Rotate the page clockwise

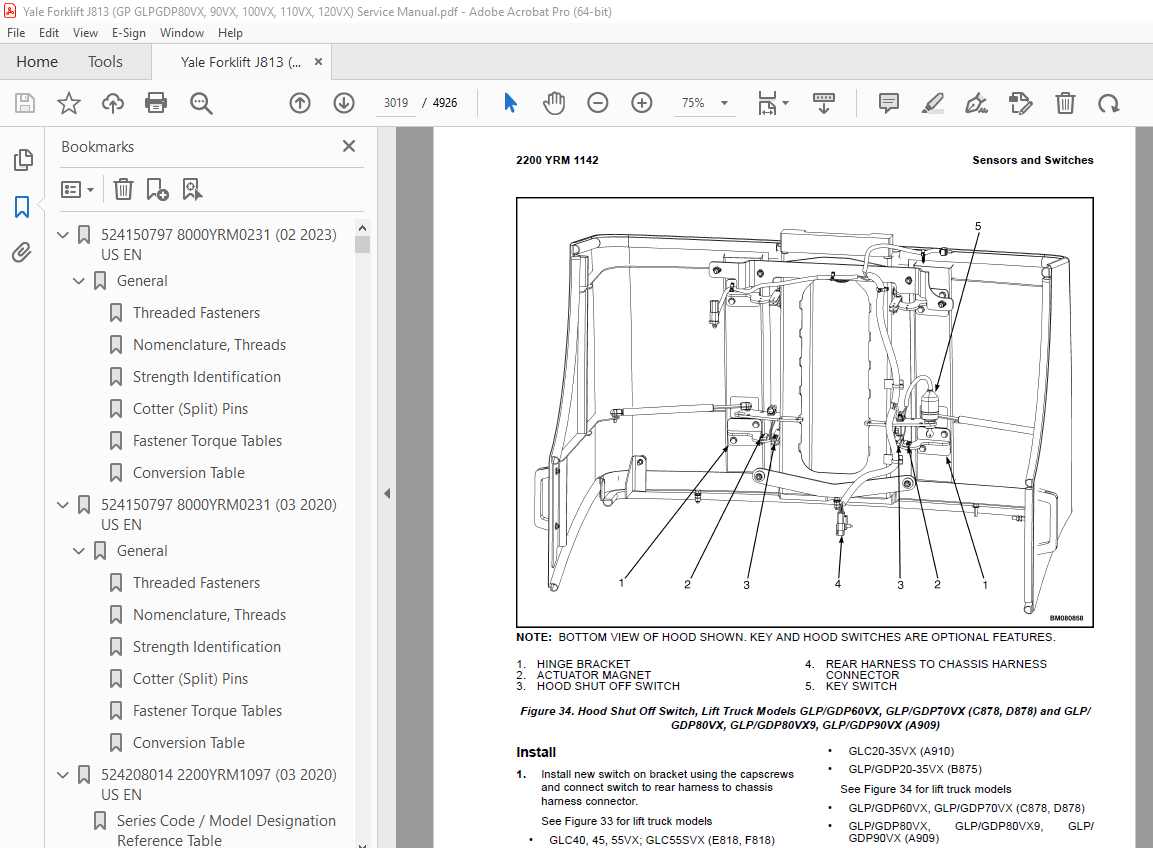1109,103
